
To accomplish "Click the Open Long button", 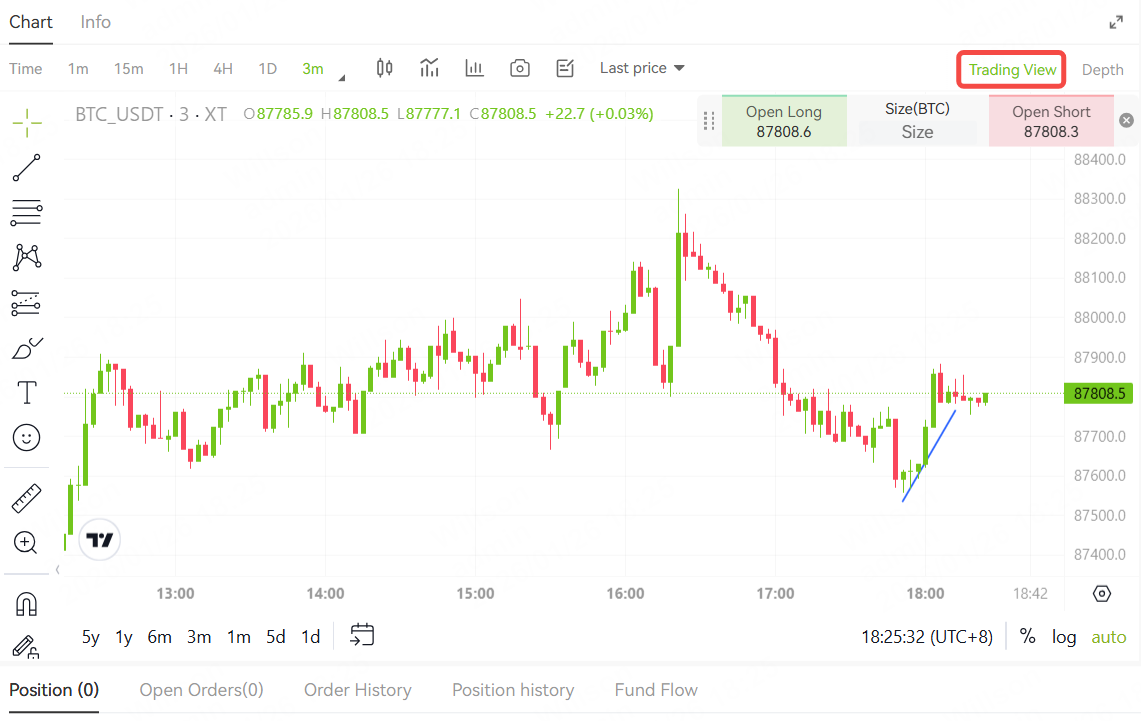I will coord(783,121).
